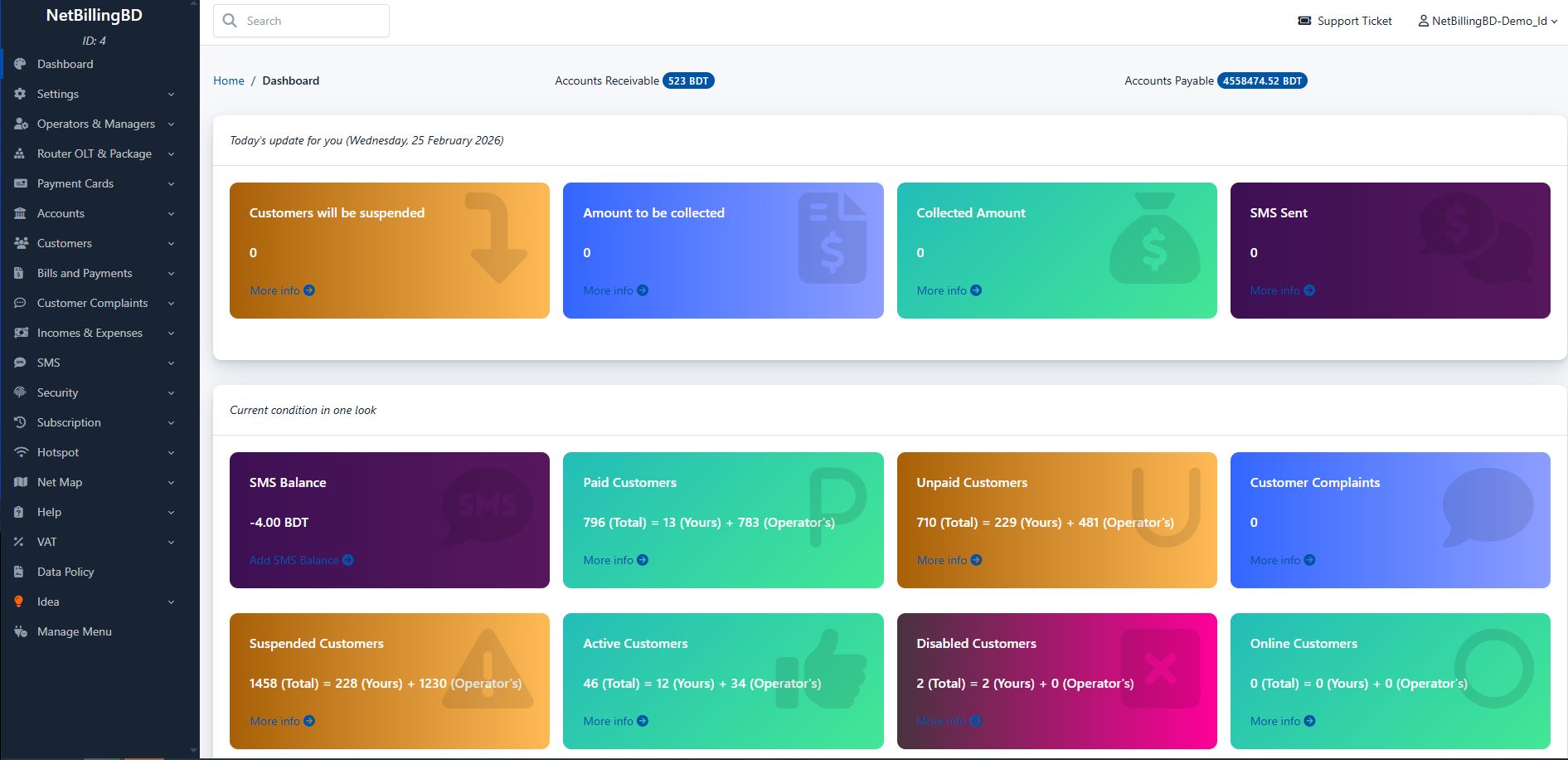Go to Home breadcrumb link

point(228,80)
